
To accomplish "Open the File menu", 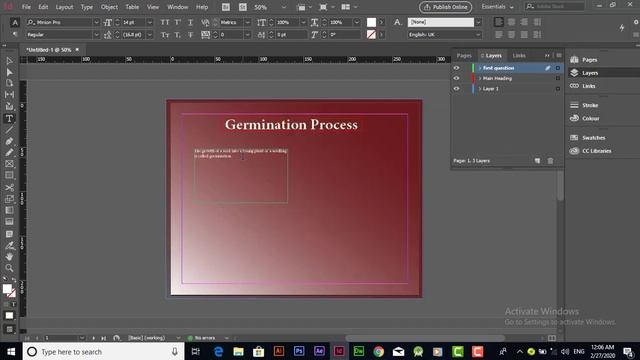I will point(26,7).
